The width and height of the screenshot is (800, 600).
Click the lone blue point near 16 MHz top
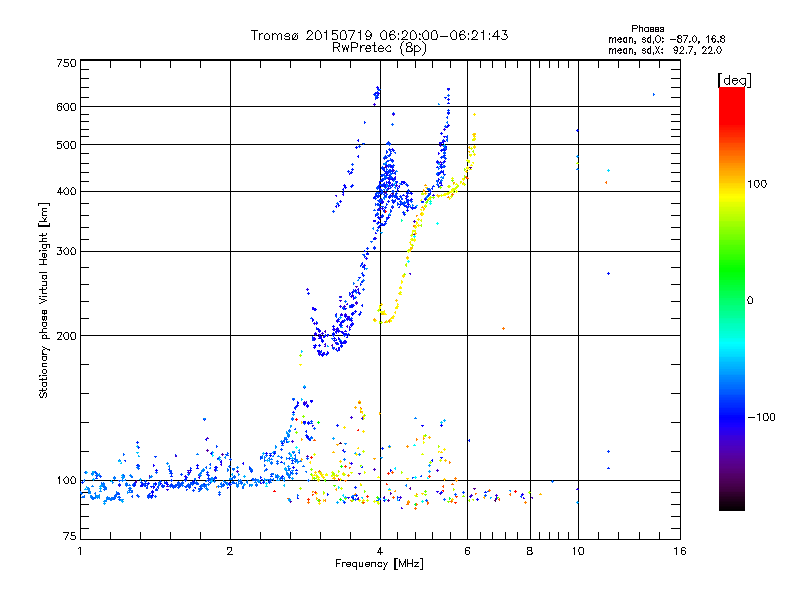(x=654, y=94)
